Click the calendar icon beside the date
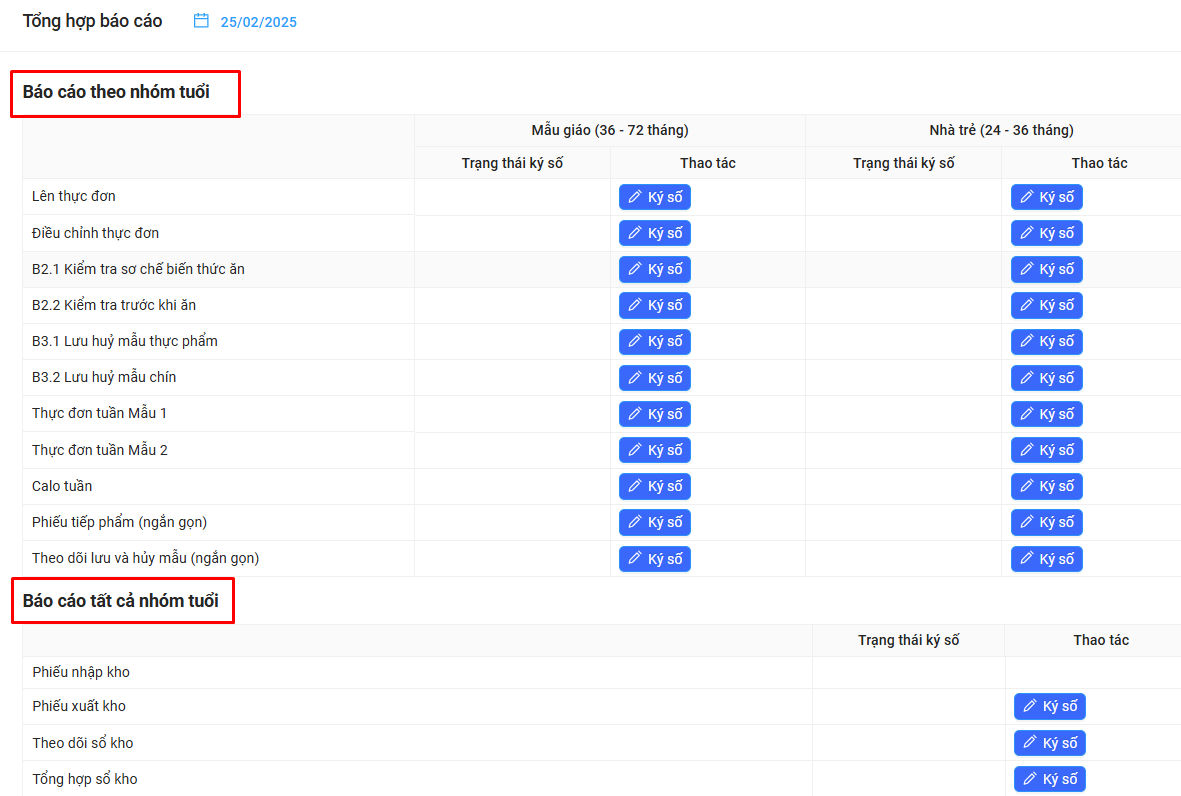The image size is (1181, 796). point(201,21)
